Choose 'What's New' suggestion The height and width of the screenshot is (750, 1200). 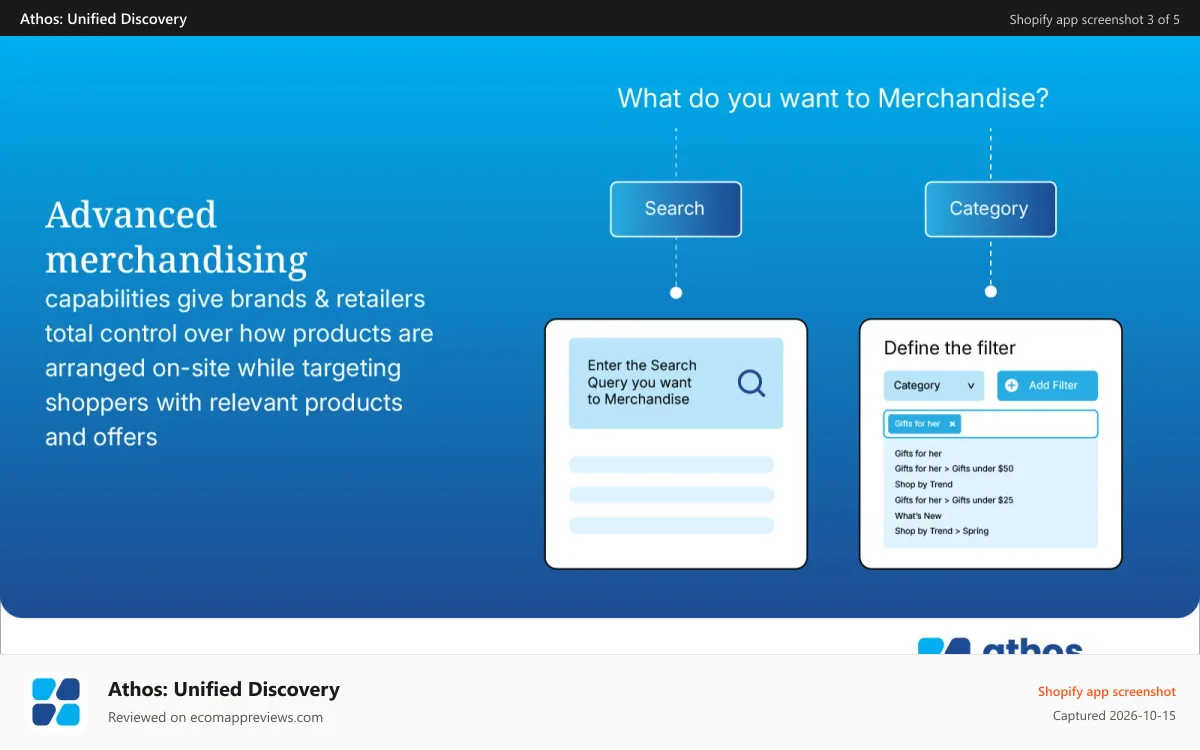click(918, 516)
